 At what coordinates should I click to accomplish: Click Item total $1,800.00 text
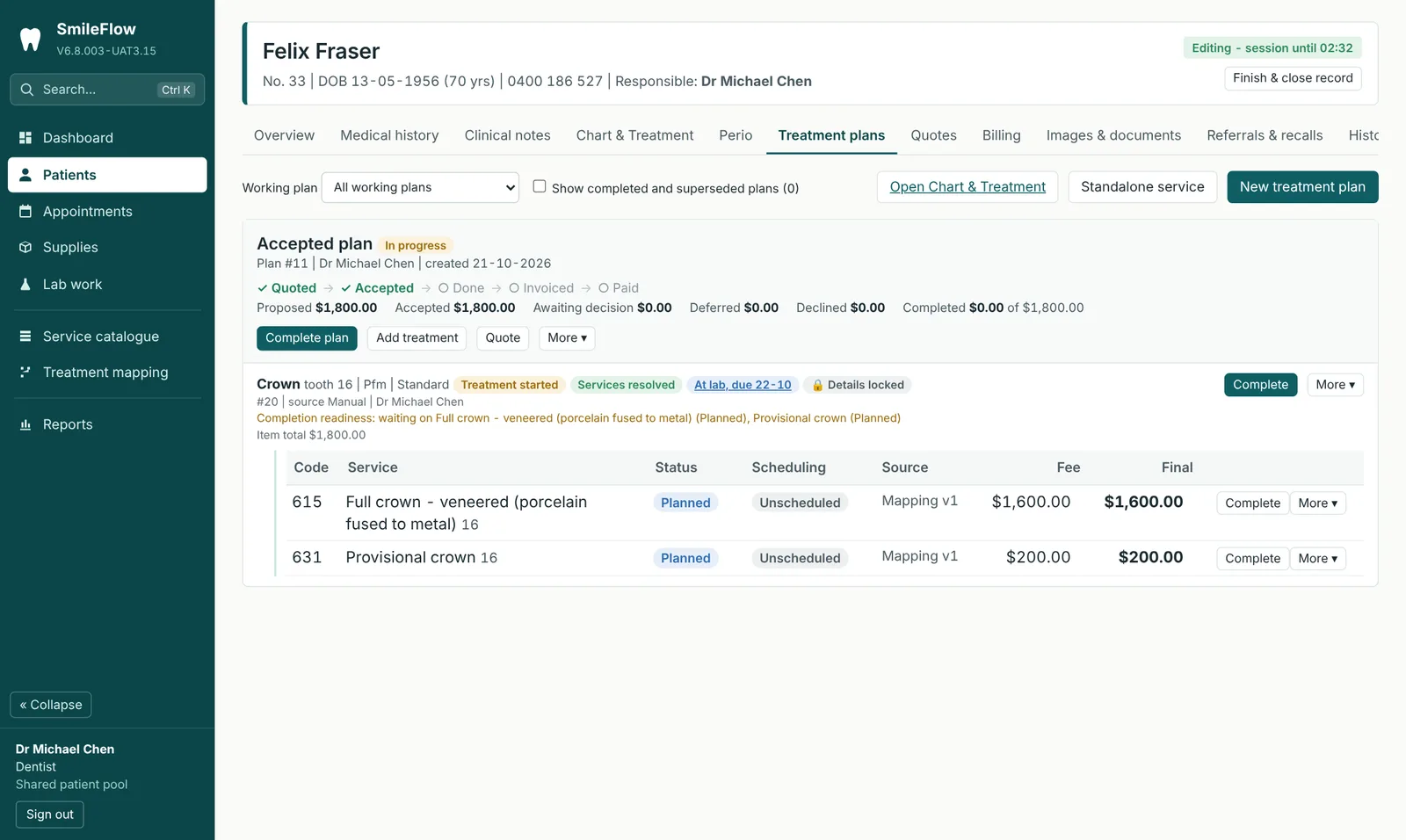coord(311,435)
